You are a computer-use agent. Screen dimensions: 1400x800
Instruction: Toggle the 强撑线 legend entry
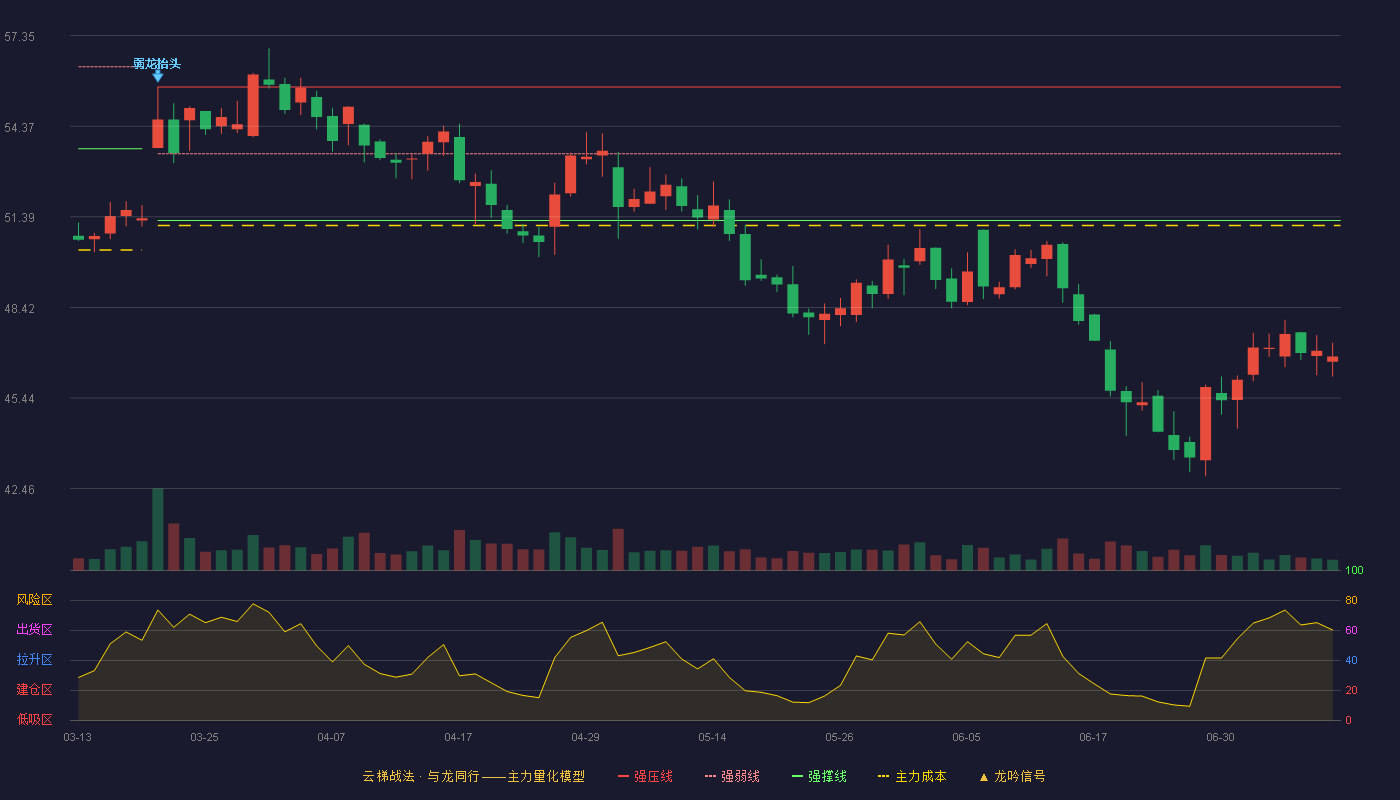tap(819, 776)
